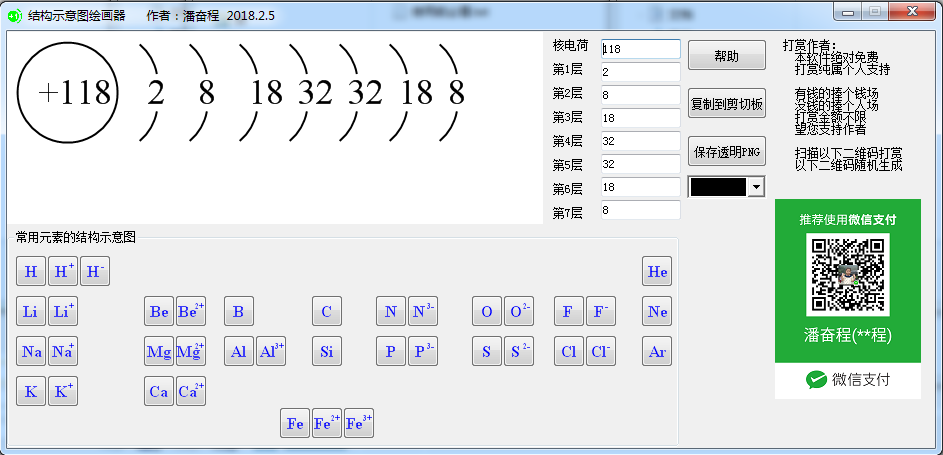Focus the 第4层 layer input field
Screen dimensions: 943x455
pyautogui.click(x=640, y=141)
